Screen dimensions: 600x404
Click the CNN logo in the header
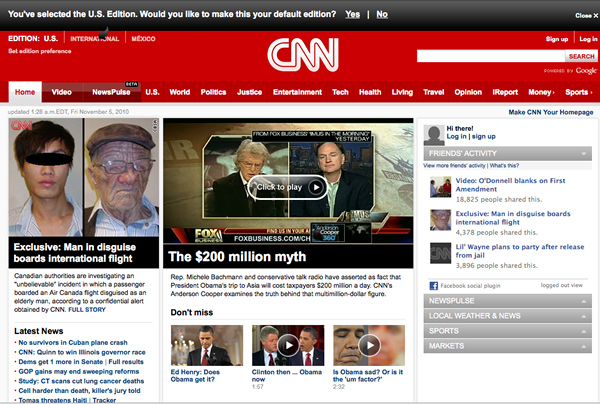(x=303, y=55)
